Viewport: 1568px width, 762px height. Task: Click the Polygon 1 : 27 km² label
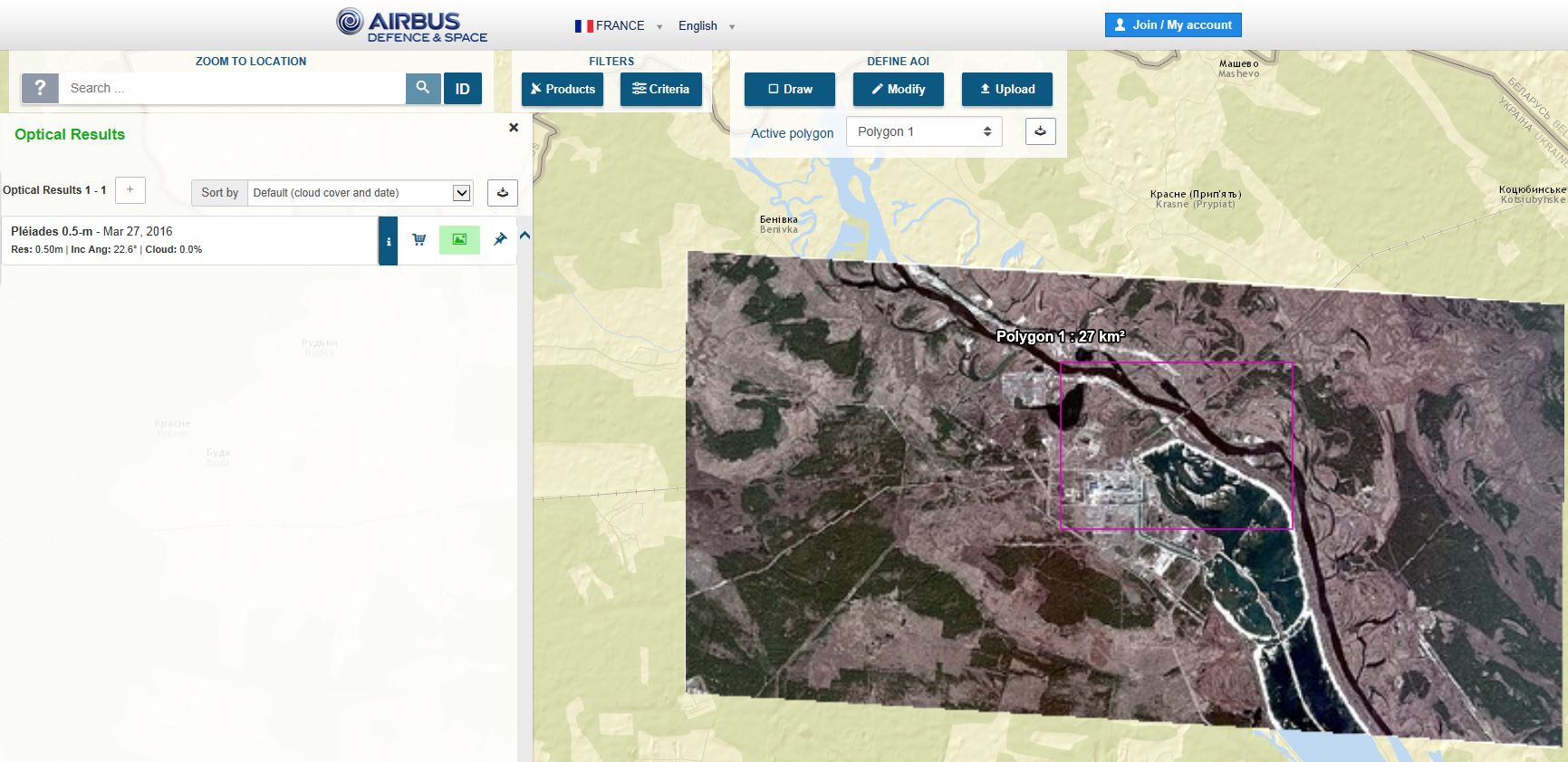click(x=1061, y=336)
